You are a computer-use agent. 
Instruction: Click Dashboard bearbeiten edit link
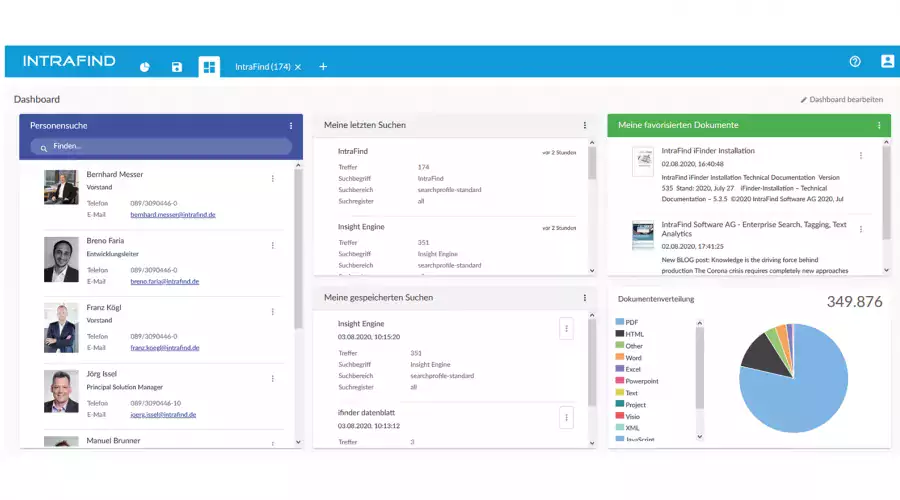point(841,99)
